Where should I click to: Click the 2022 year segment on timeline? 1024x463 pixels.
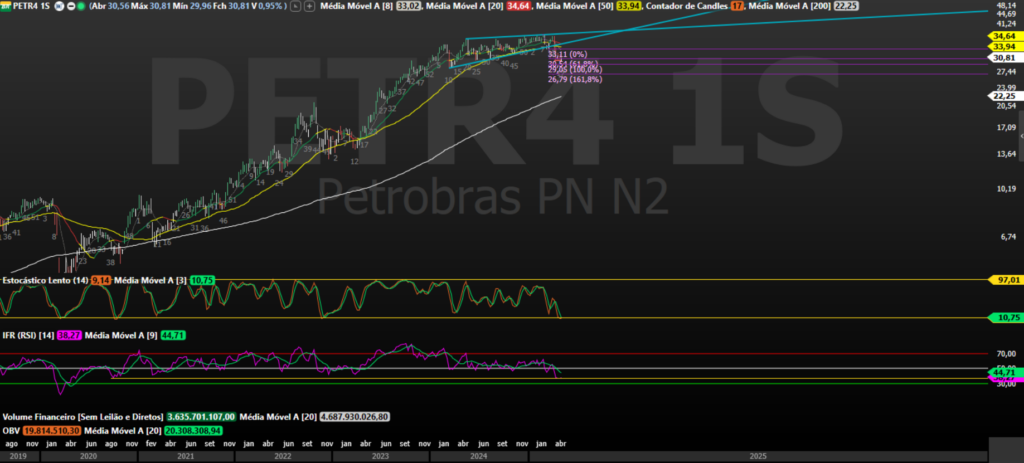pos(284,456)
